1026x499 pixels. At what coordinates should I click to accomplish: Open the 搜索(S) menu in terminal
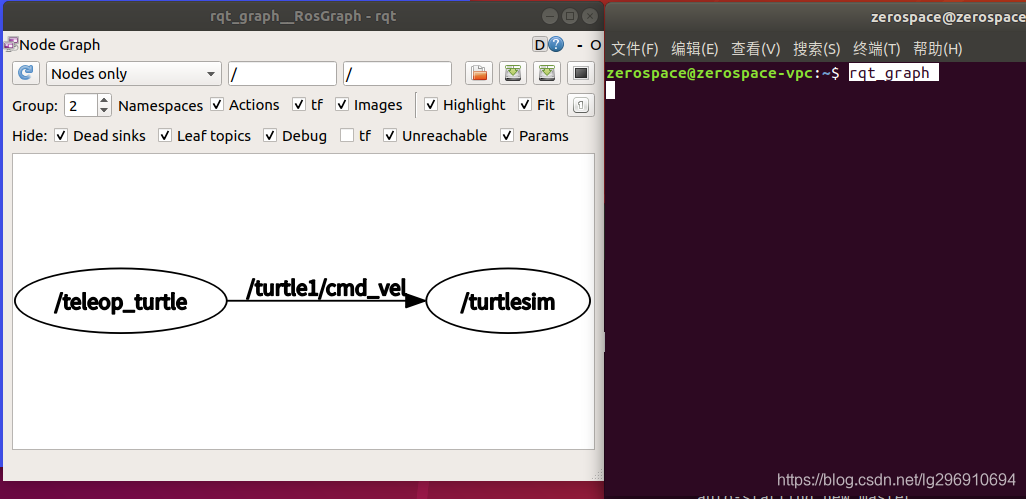816,49
